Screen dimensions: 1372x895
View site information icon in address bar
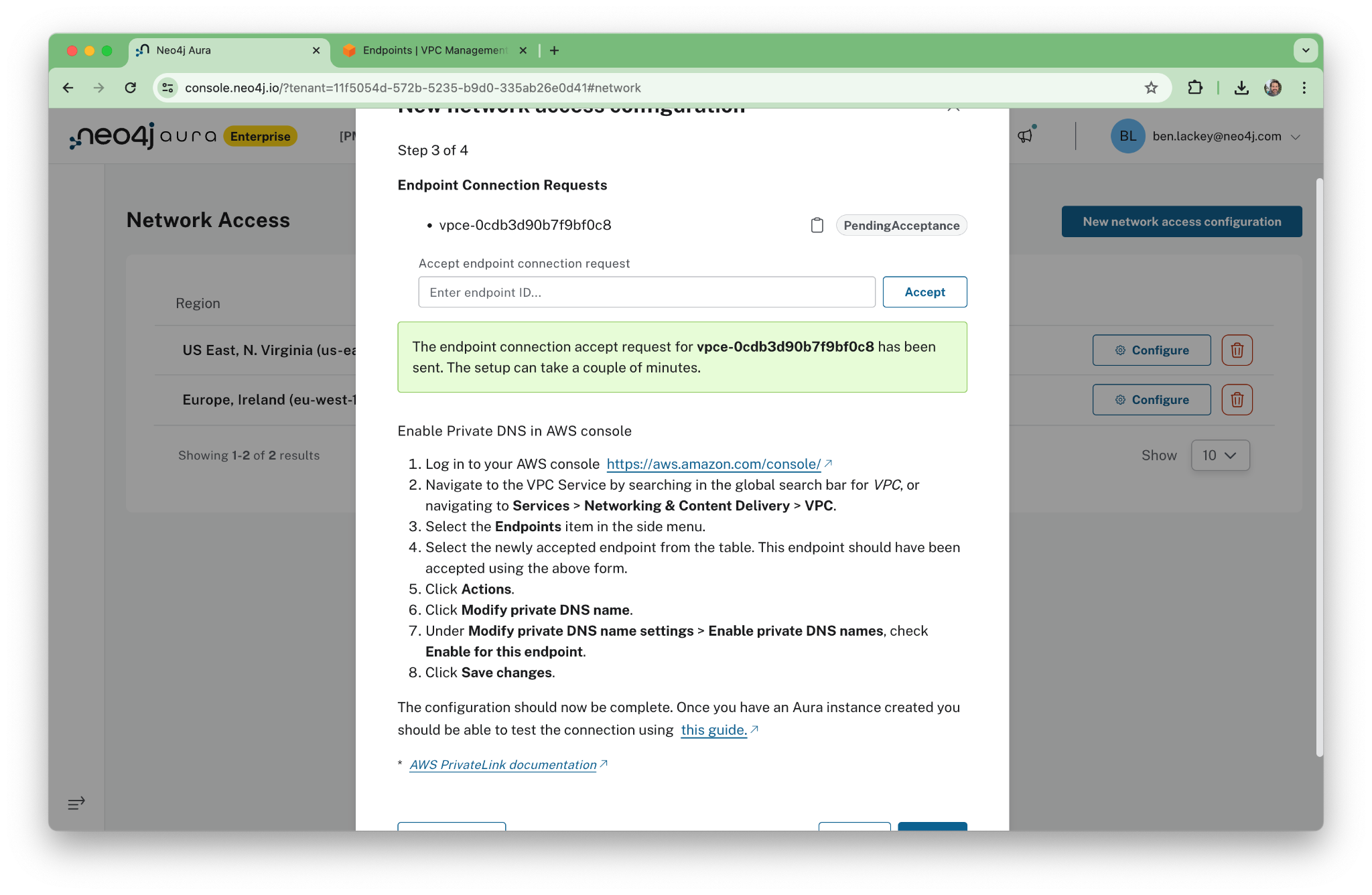click(168, 88)
